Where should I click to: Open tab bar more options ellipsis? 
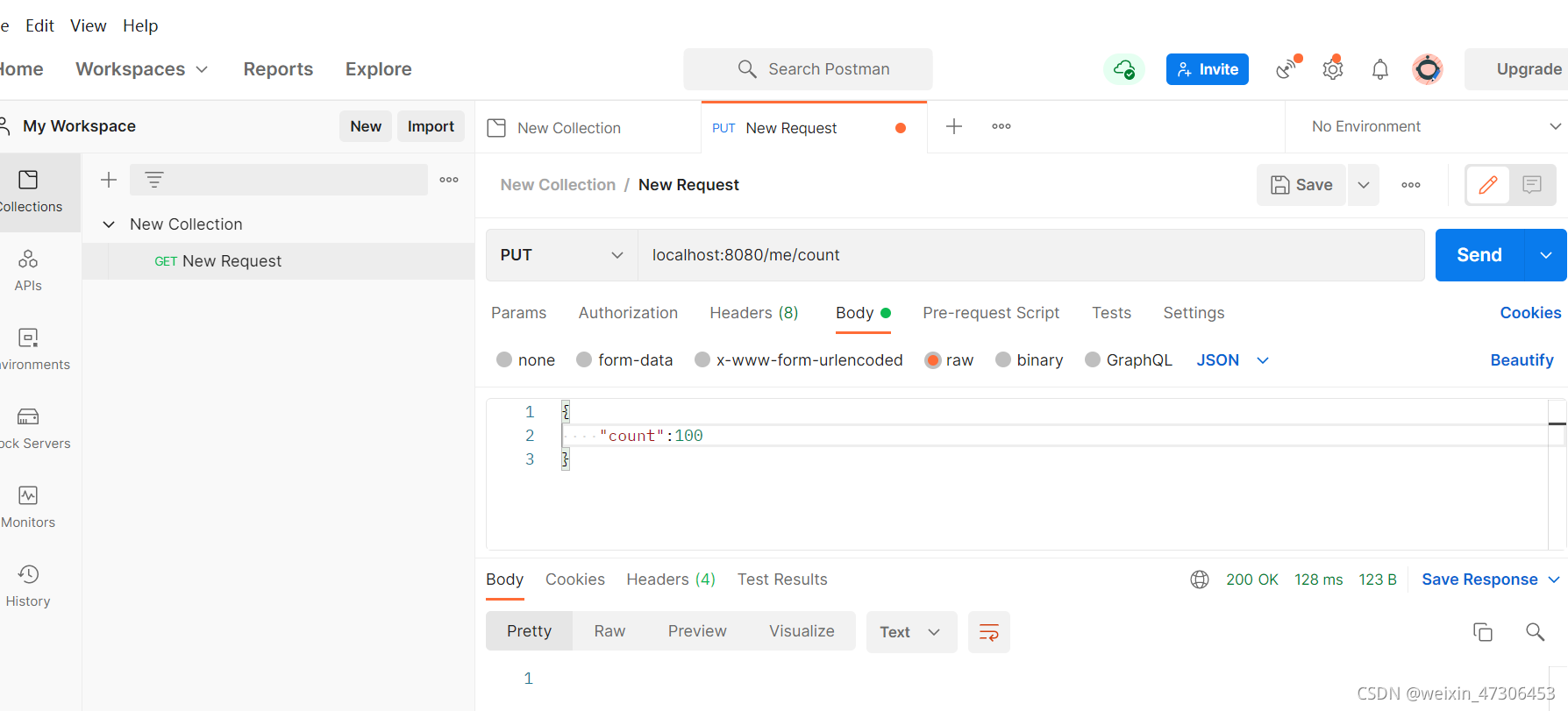pos(1001,126)
